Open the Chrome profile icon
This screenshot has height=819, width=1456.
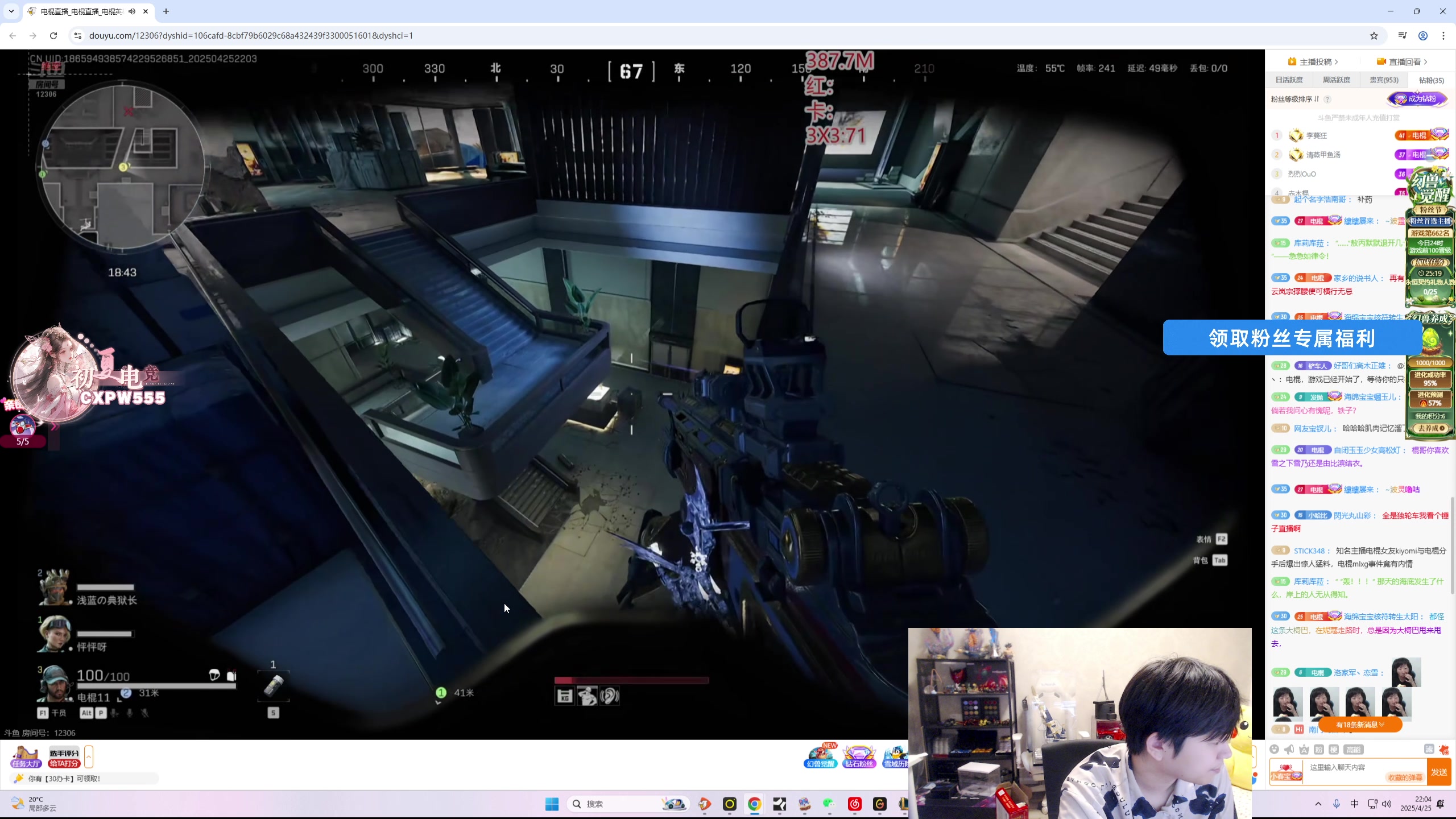pyautogui.click(x=1423, y=35)
